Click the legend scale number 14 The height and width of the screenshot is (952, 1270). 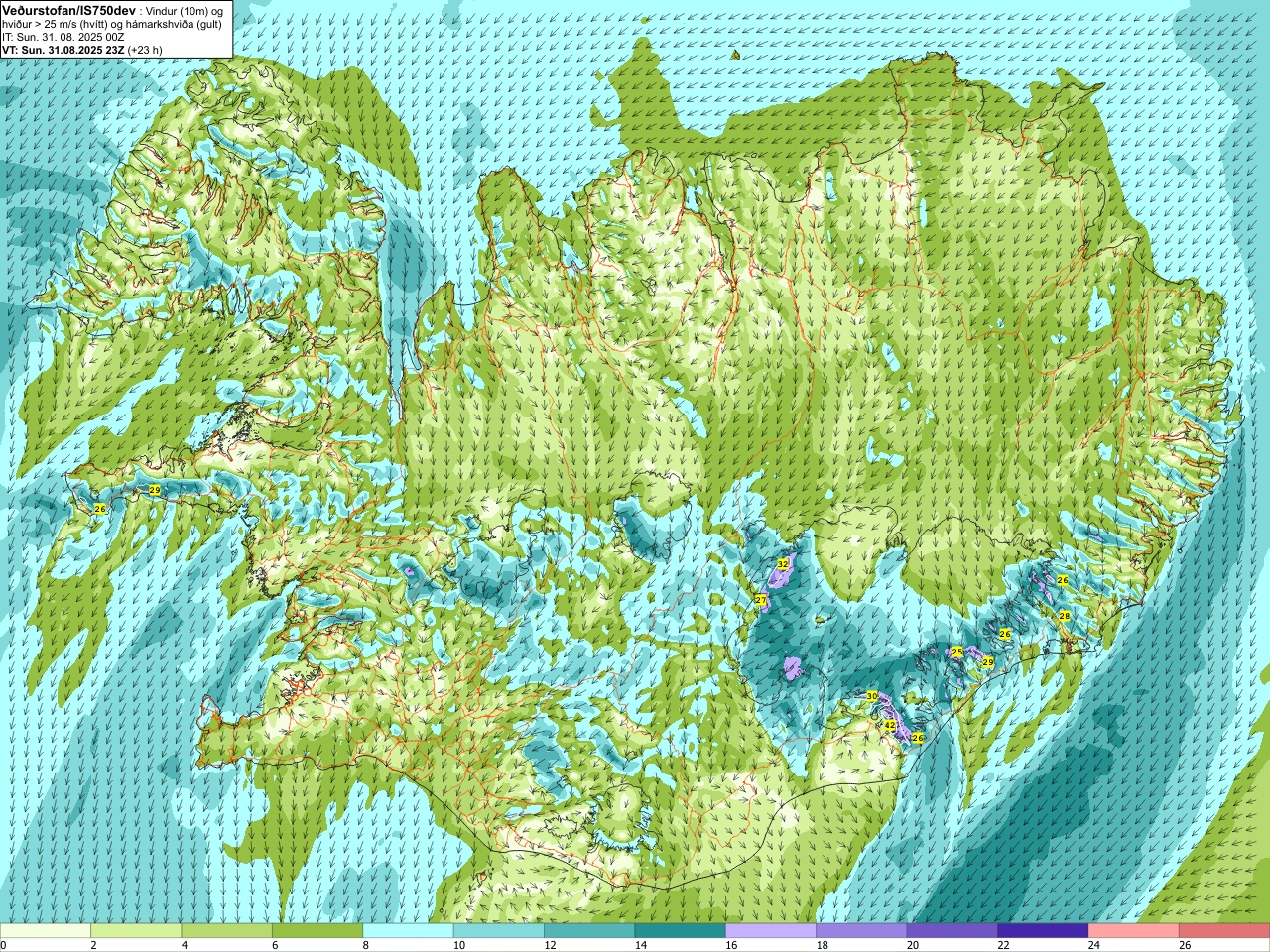point(641,945)
